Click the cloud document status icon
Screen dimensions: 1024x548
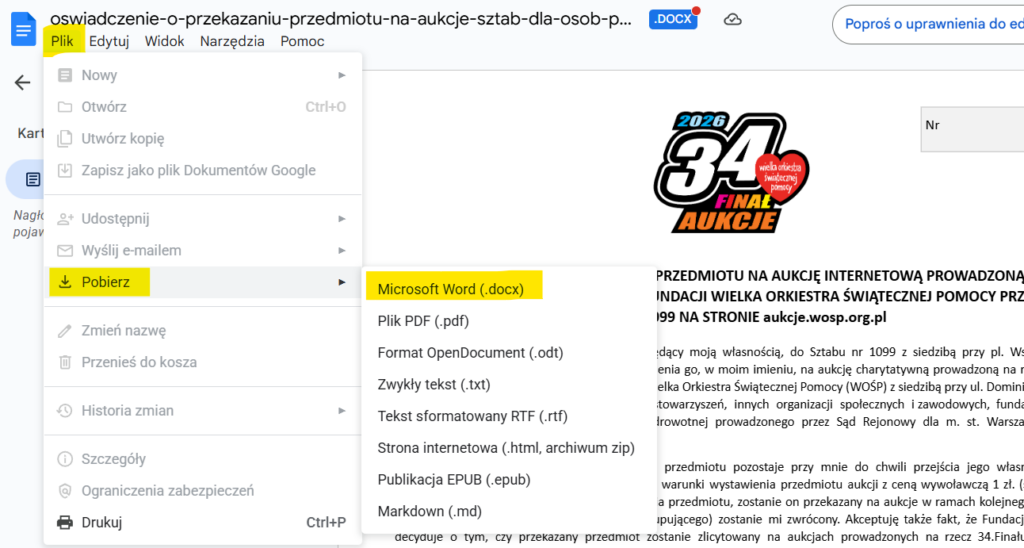coord(733,20)
